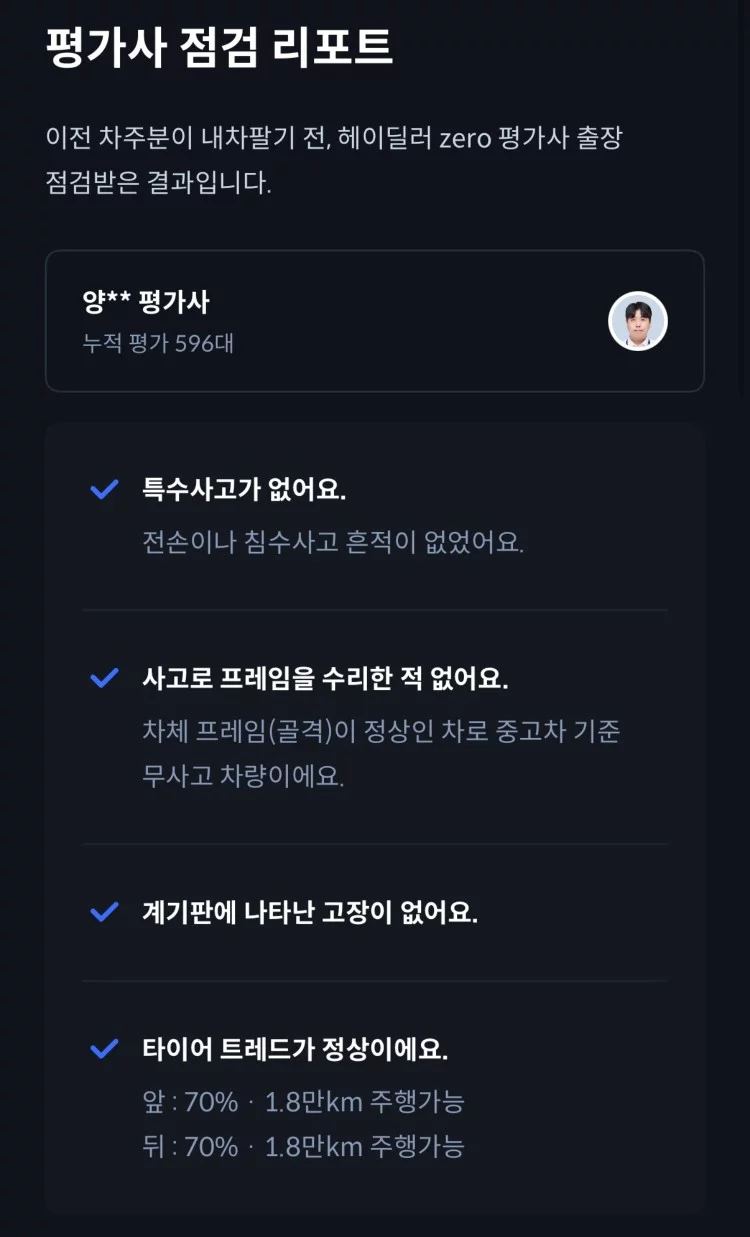Select the 사고로 프레임을 수리한 적 없어요 heading

(326, 679)
